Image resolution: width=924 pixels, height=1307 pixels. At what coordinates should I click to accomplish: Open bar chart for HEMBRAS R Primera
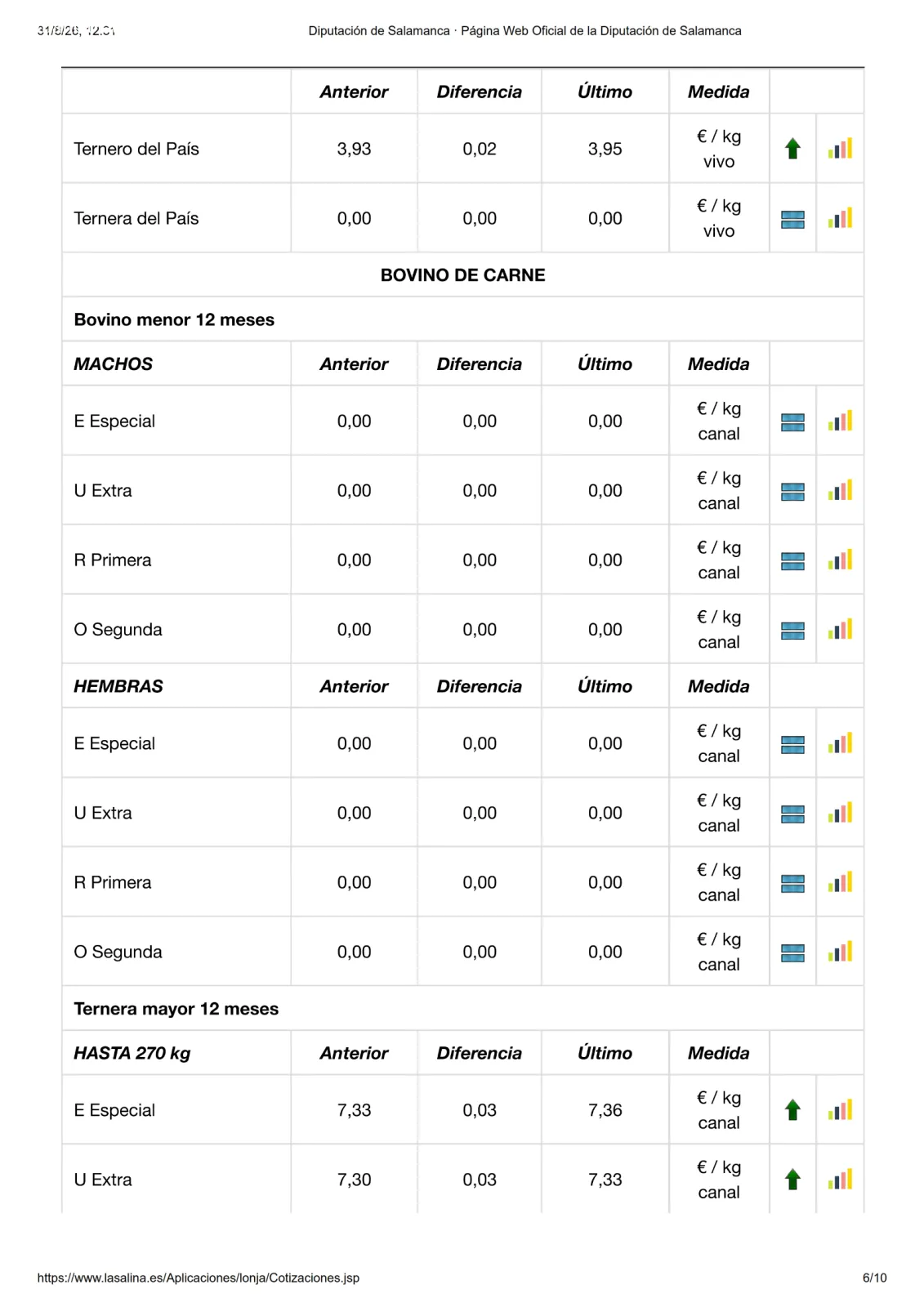tap(840, 881)
